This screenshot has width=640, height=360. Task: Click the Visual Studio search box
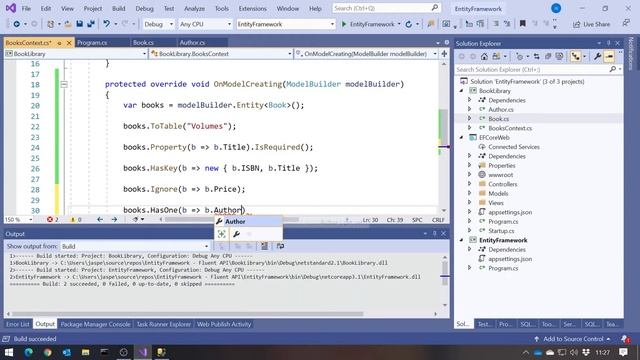tap(386, 8)
